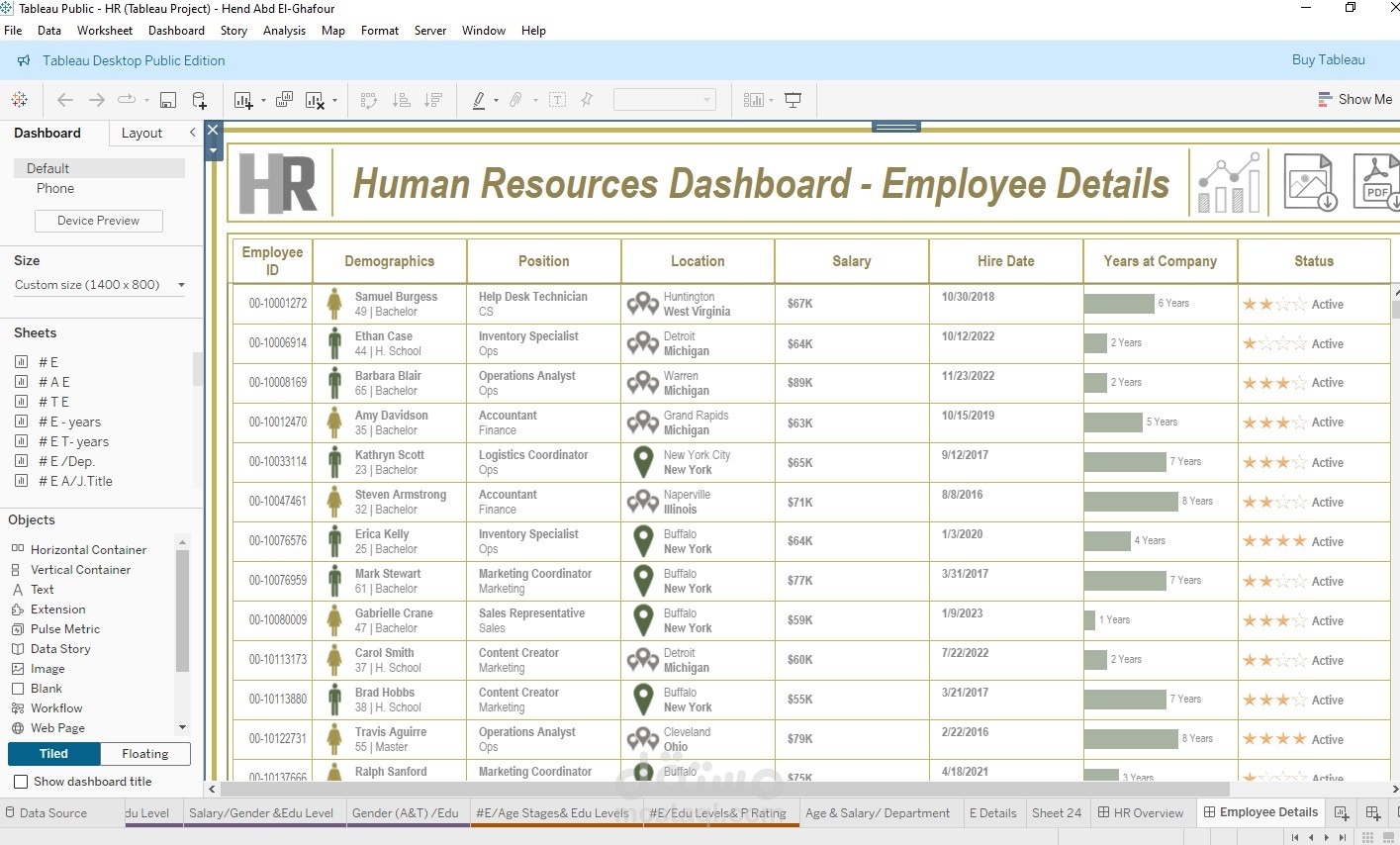The height and width of the screenshot is (845, 1400).
Task: Click the export image download icon
Action: click(x=1310, y=182)
